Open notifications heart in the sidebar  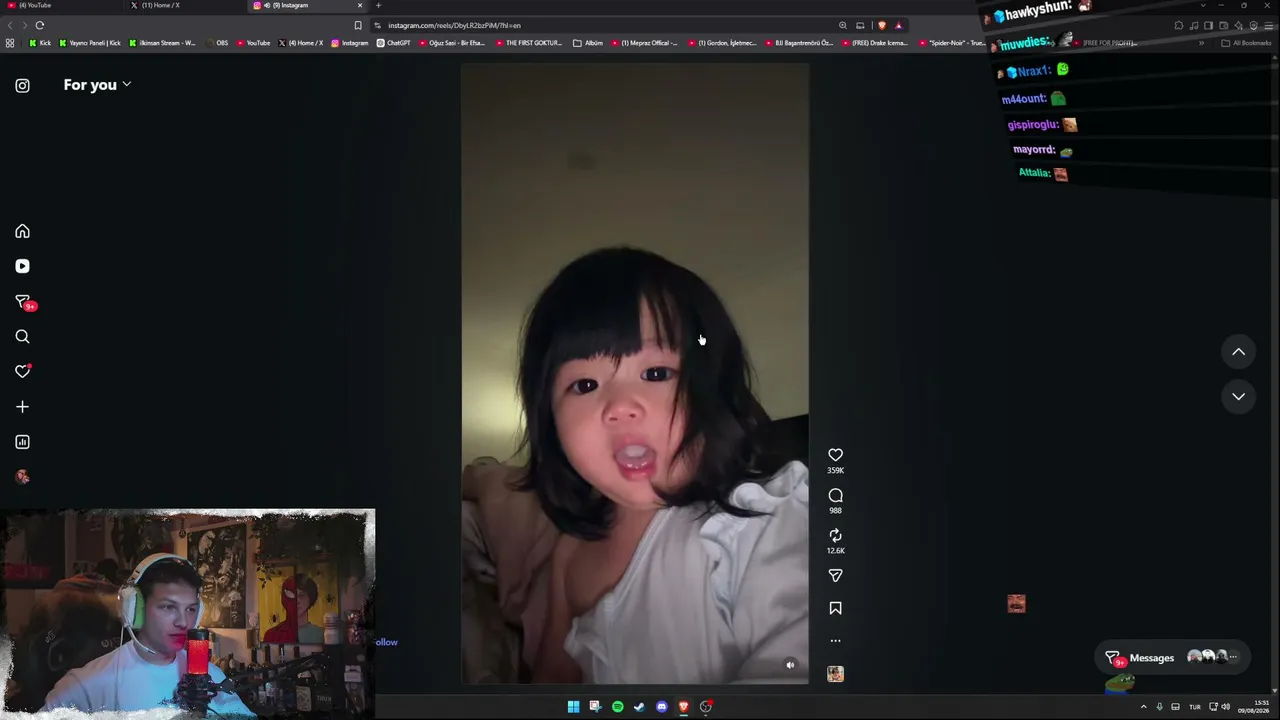coord(22,372)
